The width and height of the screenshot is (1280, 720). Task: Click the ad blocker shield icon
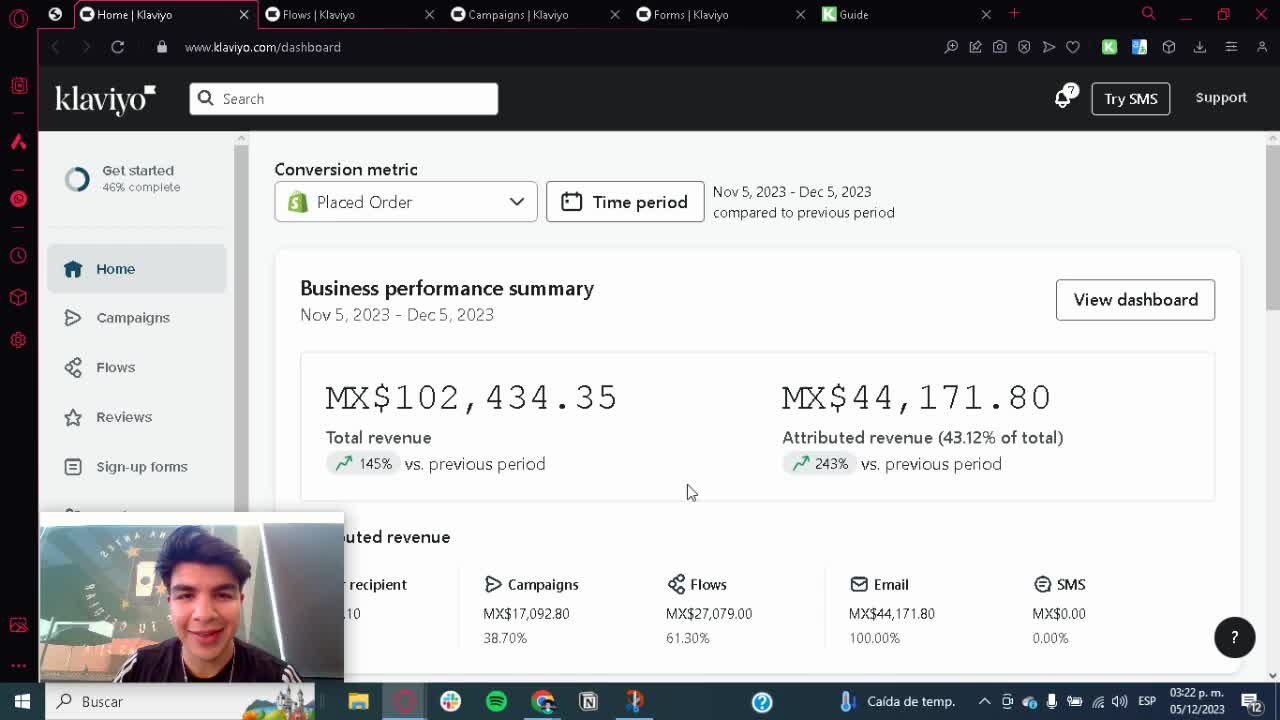coord(1024,47)
